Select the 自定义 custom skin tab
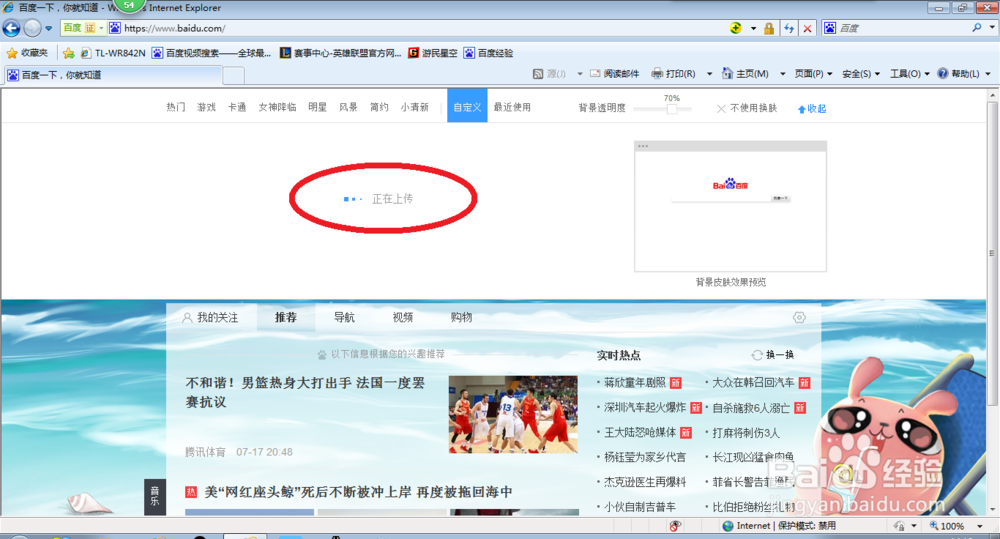1000x539 pixels. tap(467, 107)
